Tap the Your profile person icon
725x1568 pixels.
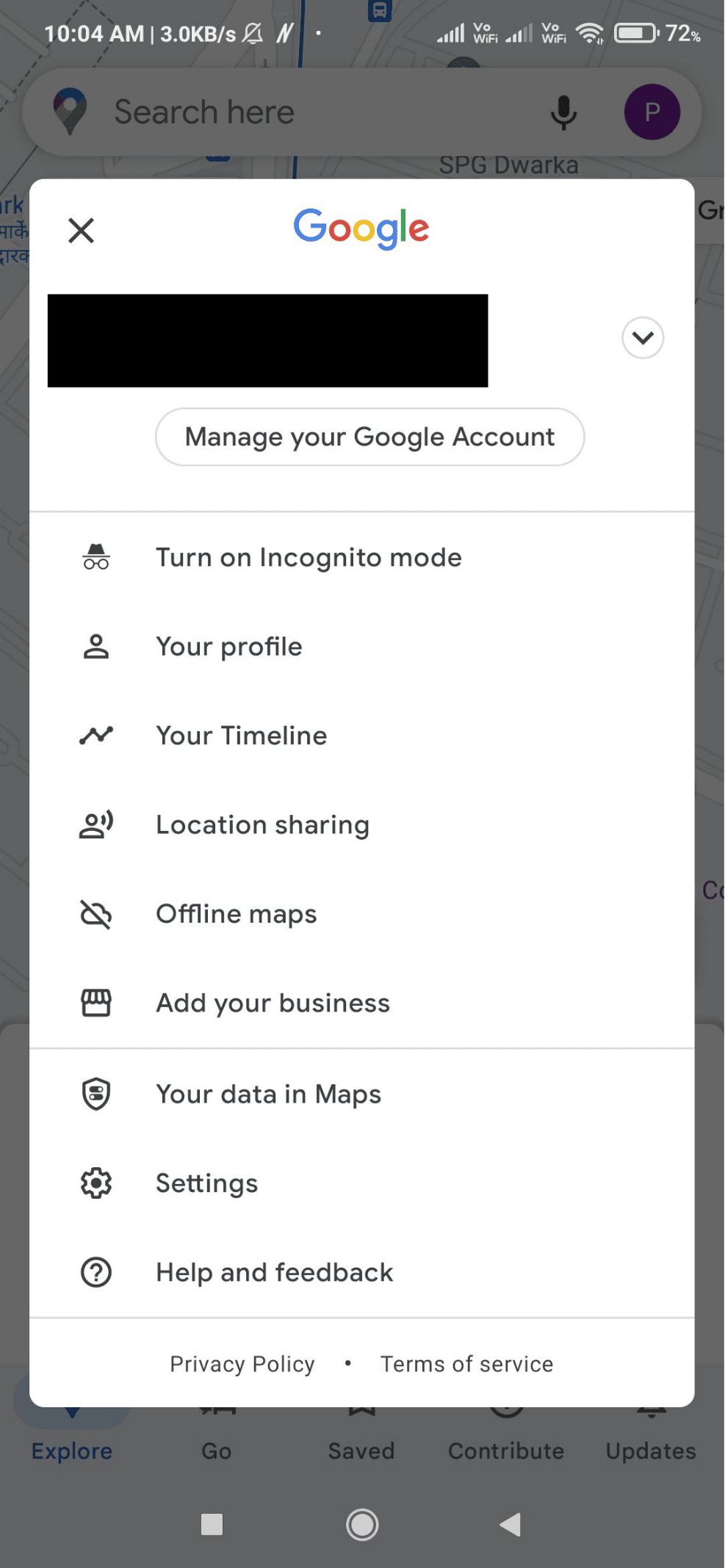tap(96, 647)
